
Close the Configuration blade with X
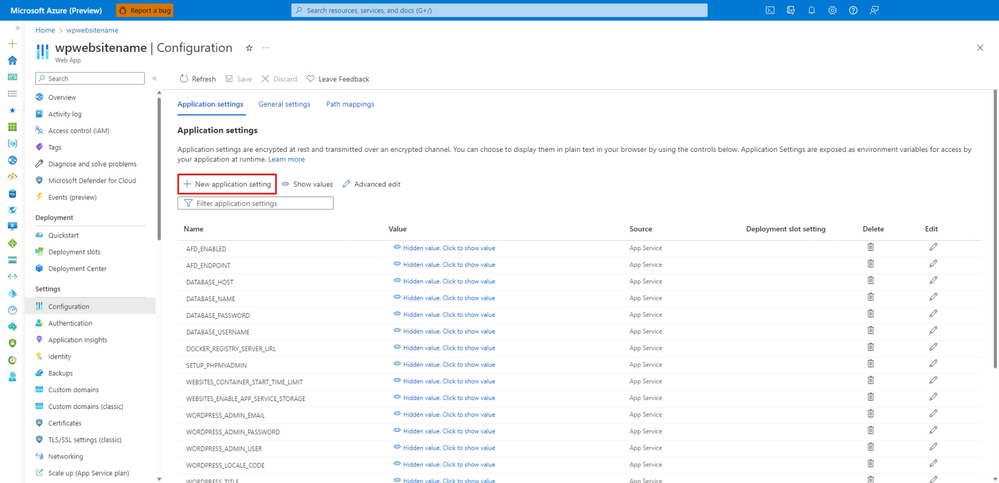[x=980, y=48]
